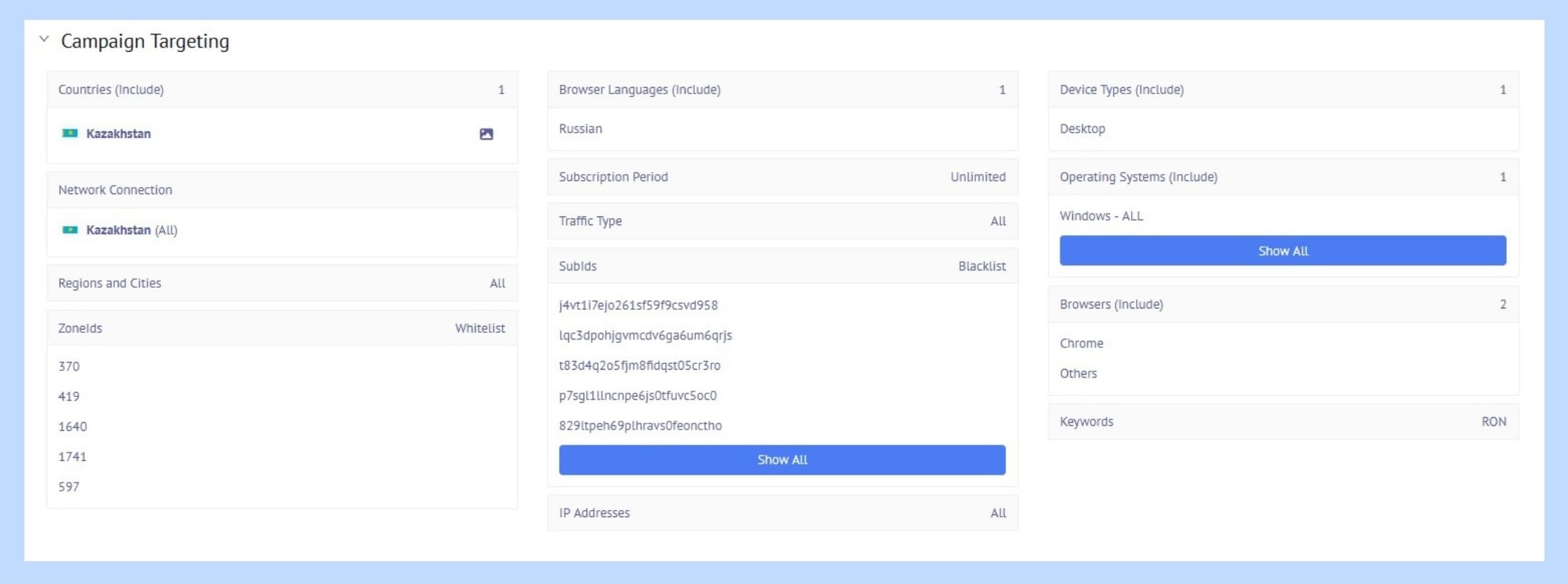Open the IP Addresses row
1568x584 pixels.
(782, 513)
